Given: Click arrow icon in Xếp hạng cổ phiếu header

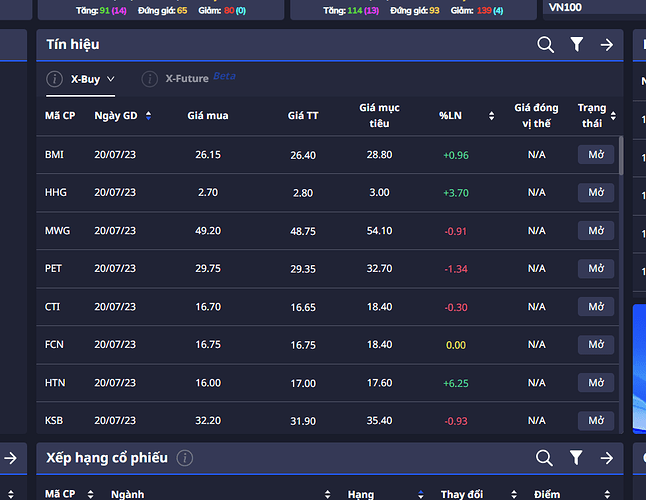Looking at the screenshot, I should click(x=606, y=458).
